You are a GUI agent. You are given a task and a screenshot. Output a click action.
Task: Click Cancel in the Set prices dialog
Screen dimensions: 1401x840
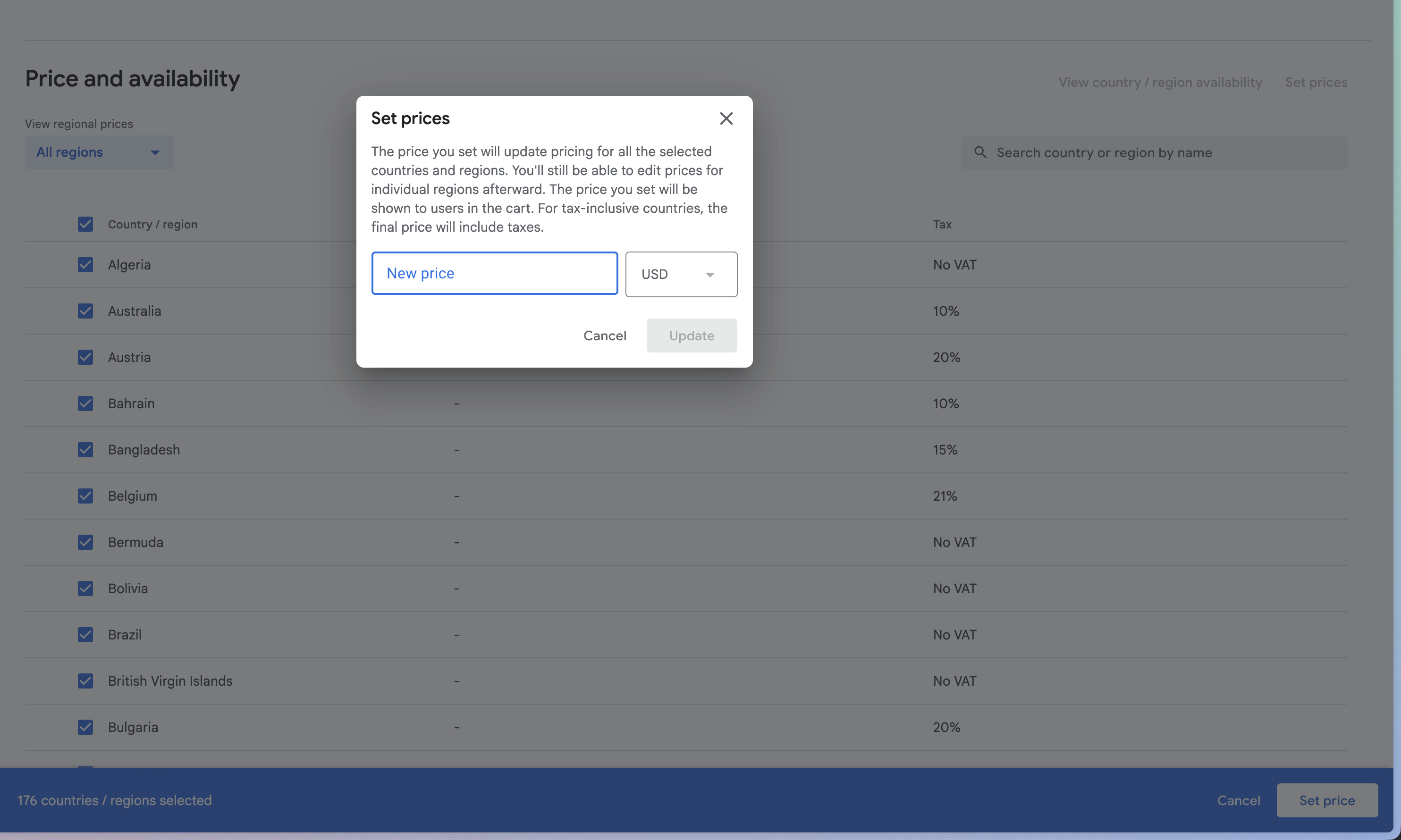(605, 336)
